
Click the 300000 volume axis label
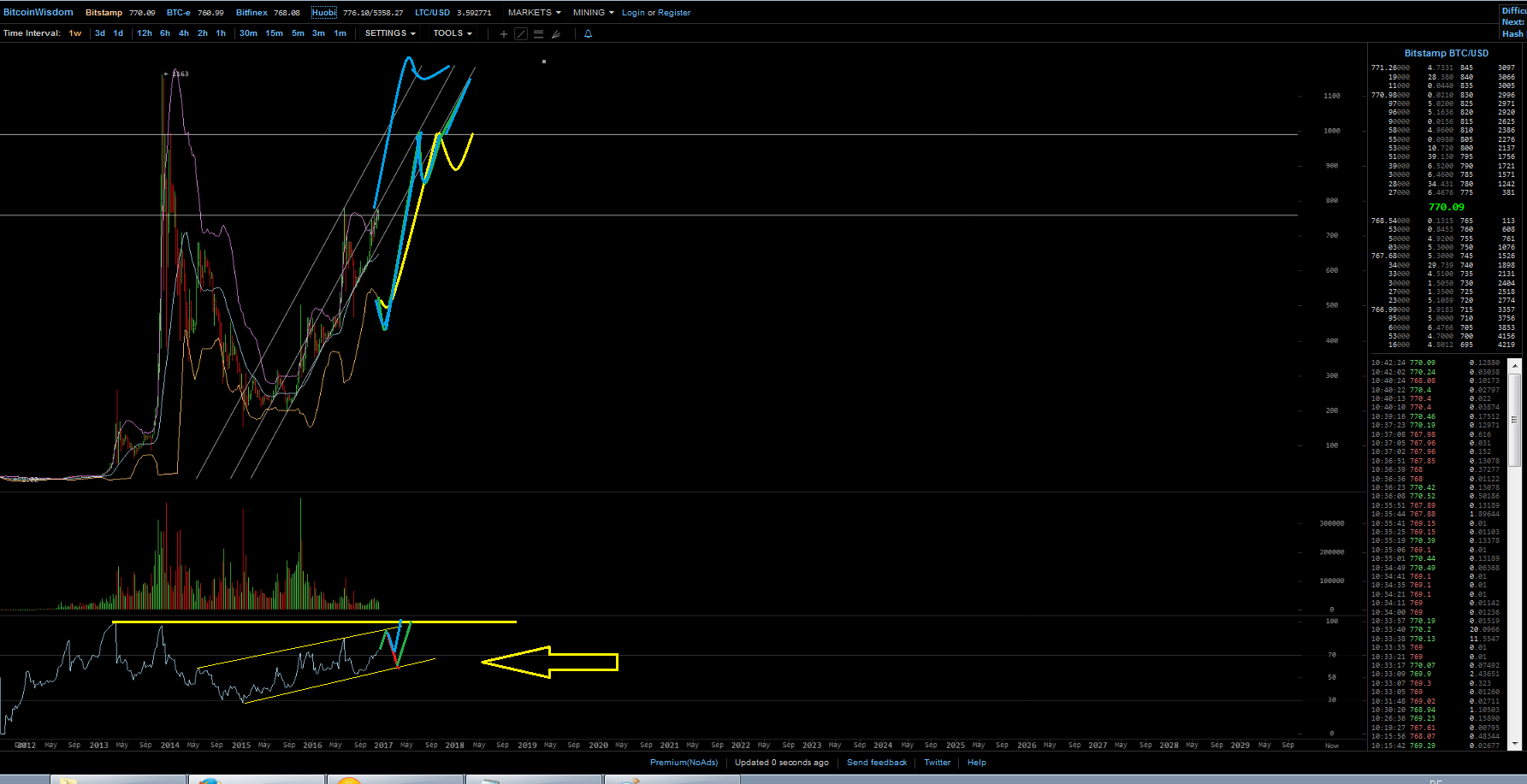click(1332, 523)
